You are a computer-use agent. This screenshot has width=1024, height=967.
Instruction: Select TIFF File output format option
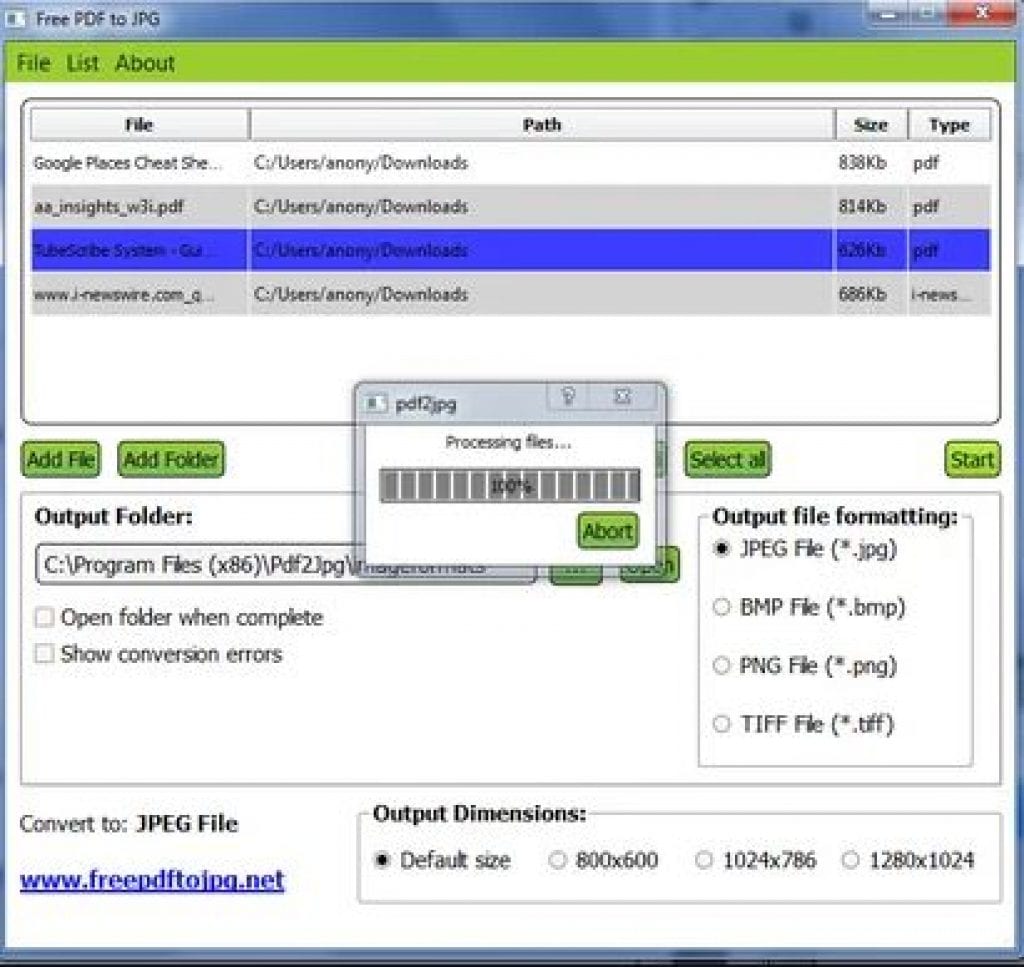tap(721, 725)
